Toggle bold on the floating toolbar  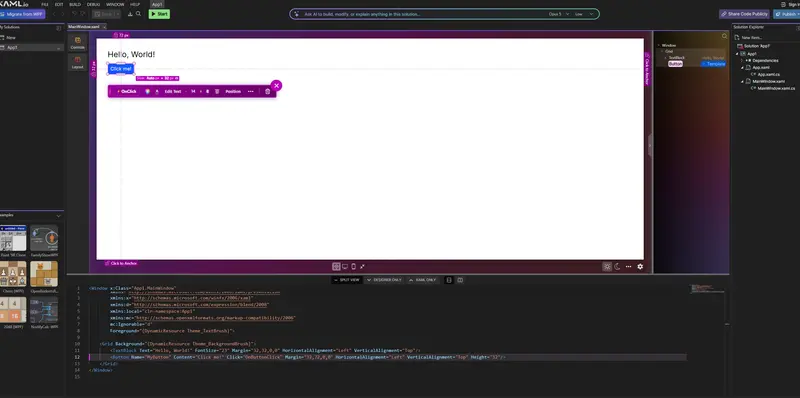208,91
